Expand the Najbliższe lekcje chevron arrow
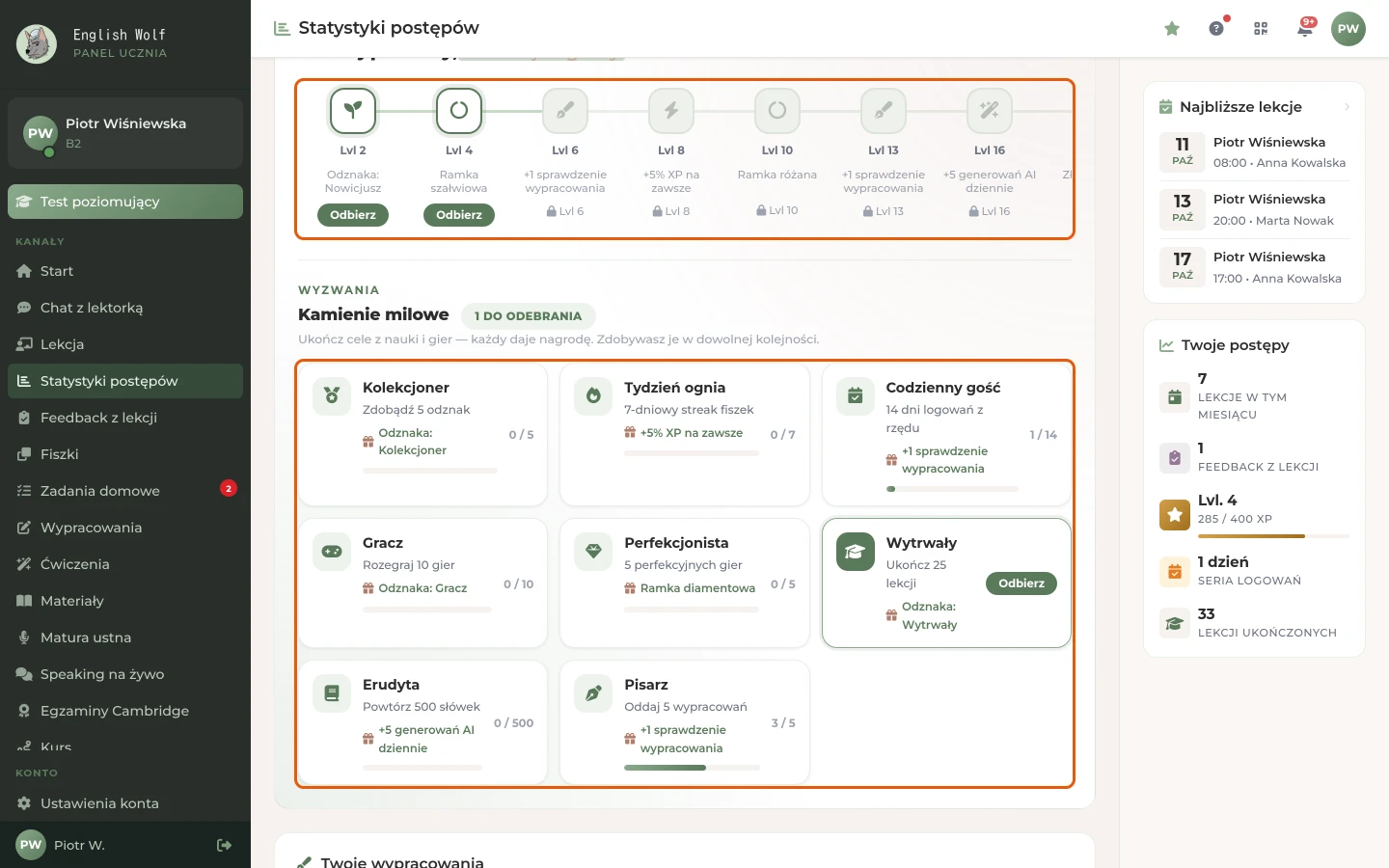Screen dimensions: 1389x868 [1347, 107]
